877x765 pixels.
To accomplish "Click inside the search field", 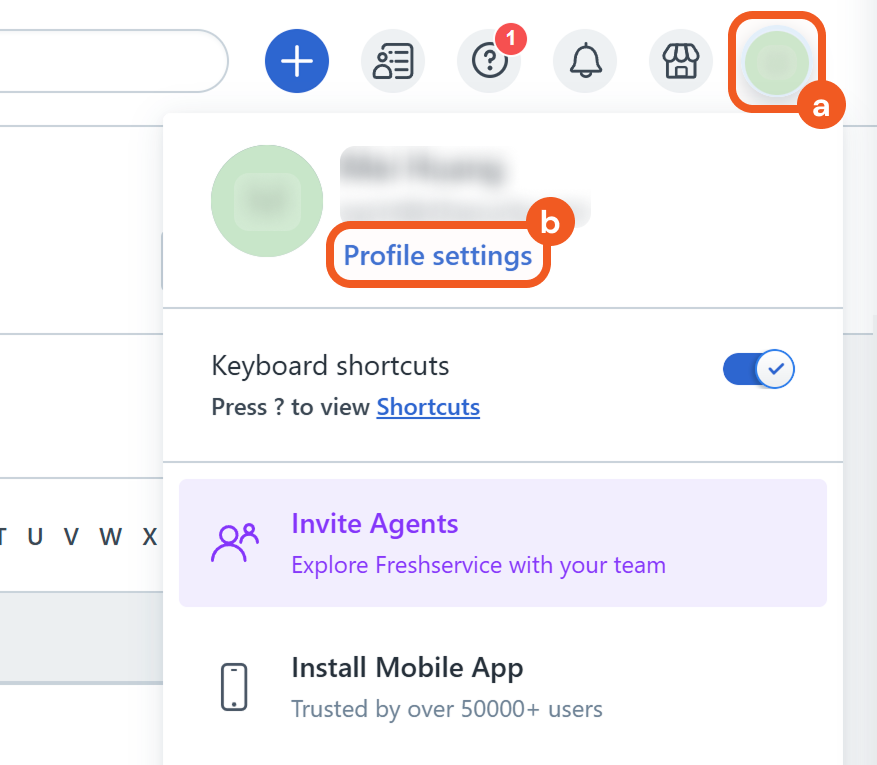I will coord(110,61).
